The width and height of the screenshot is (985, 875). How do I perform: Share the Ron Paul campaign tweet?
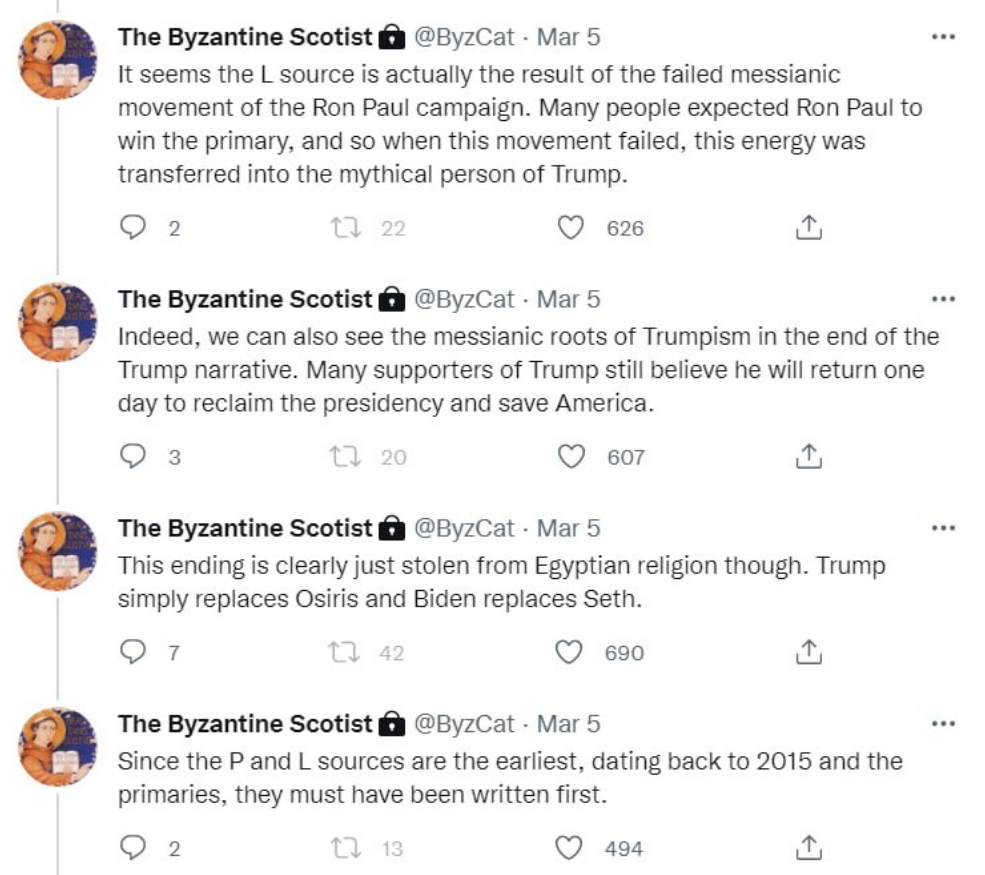pyautogui.click(x=808, y=229)
